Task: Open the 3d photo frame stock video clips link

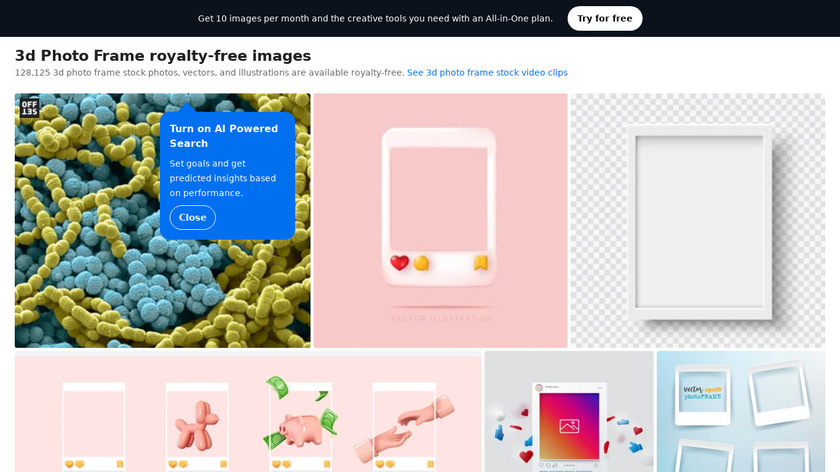Action: coord(487,72)
